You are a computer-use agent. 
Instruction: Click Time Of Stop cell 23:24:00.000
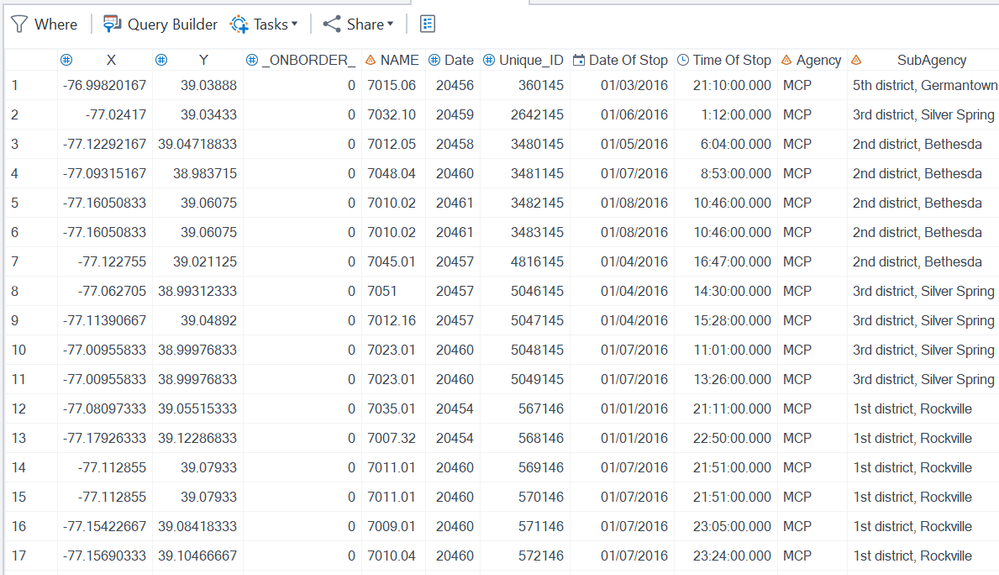[732, 556]
